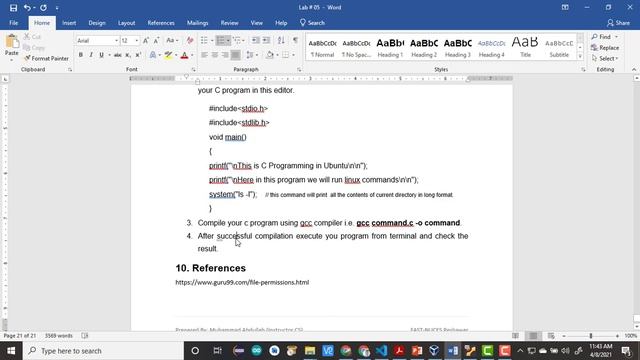The image size is (640, 360).
Task: Align text right
Action: [225, 55]
